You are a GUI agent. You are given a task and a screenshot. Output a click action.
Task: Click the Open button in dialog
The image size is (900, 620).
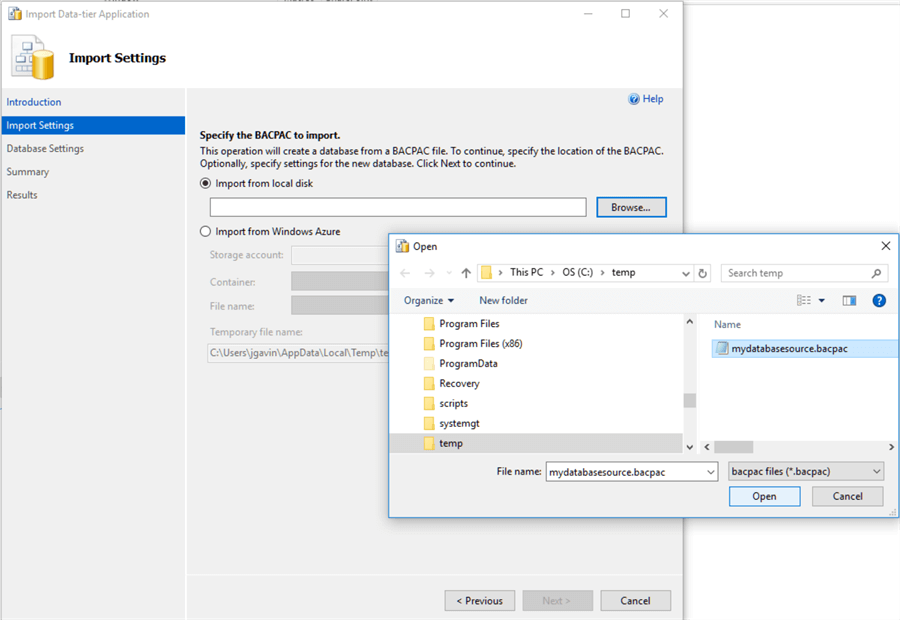(x=764, y=496)
